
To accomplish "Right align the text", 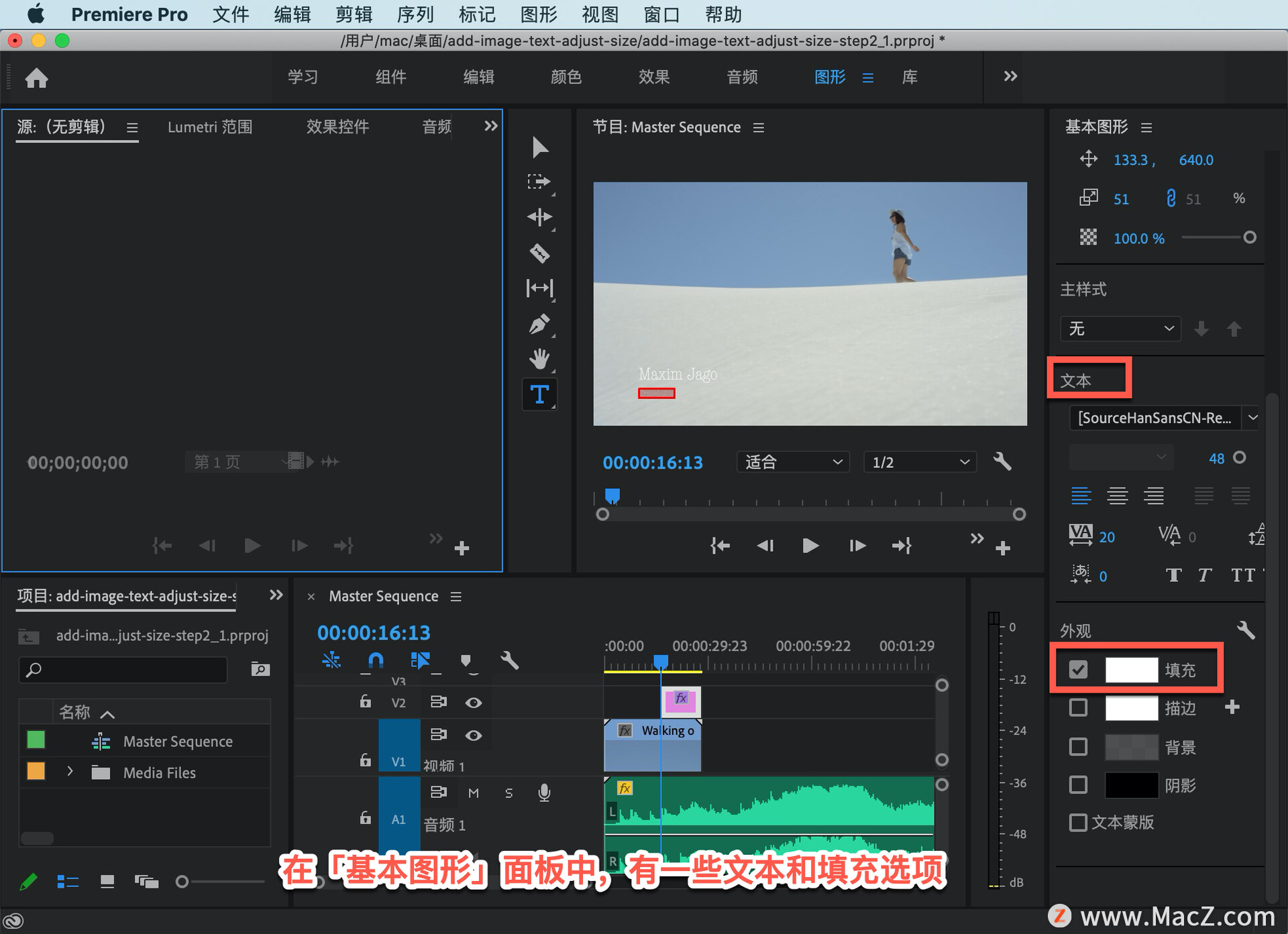I will point(1154,495).
